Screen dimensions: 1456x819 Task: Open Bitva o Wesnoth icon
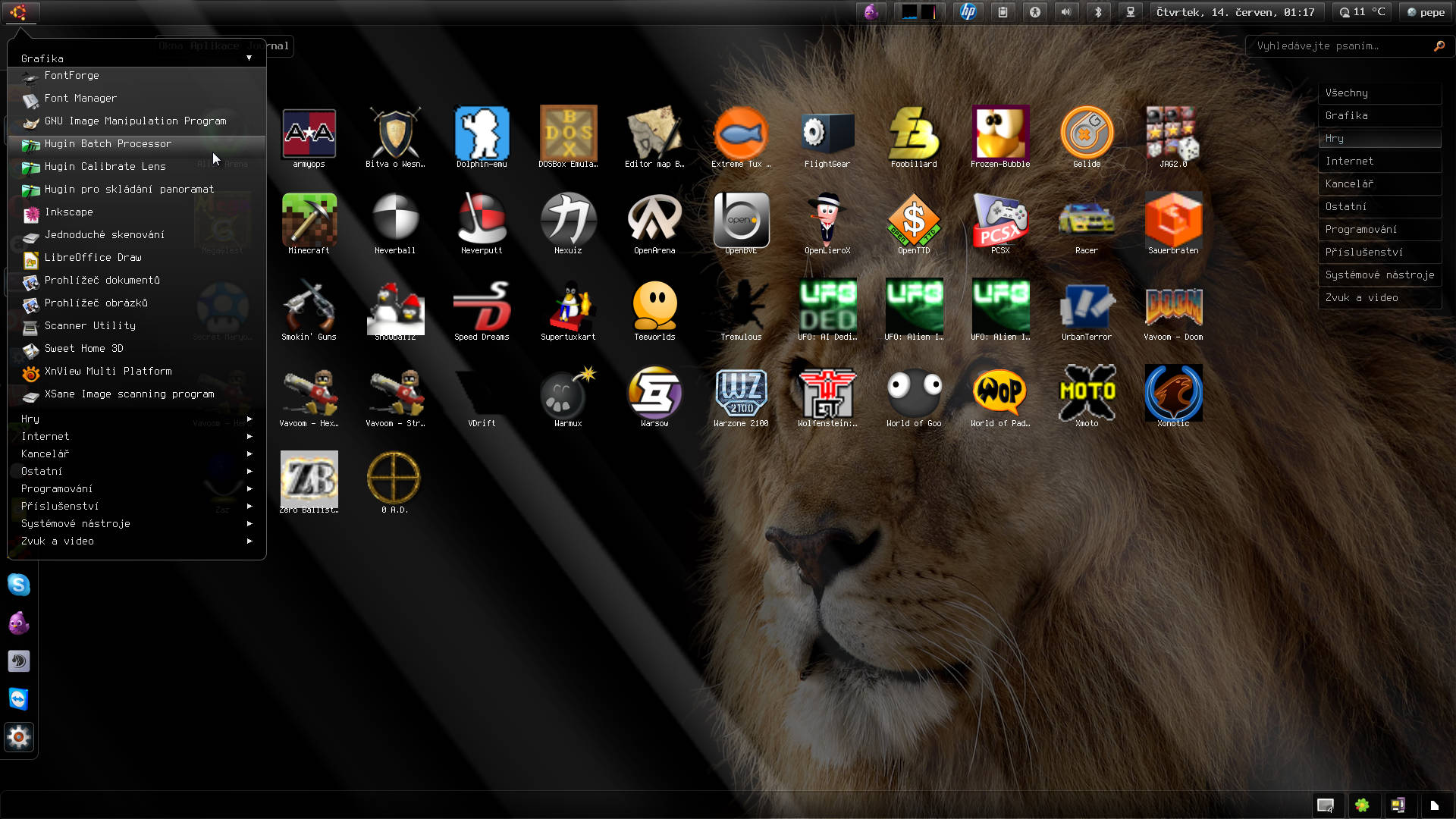pyautogui.click(x=395, y=133)
